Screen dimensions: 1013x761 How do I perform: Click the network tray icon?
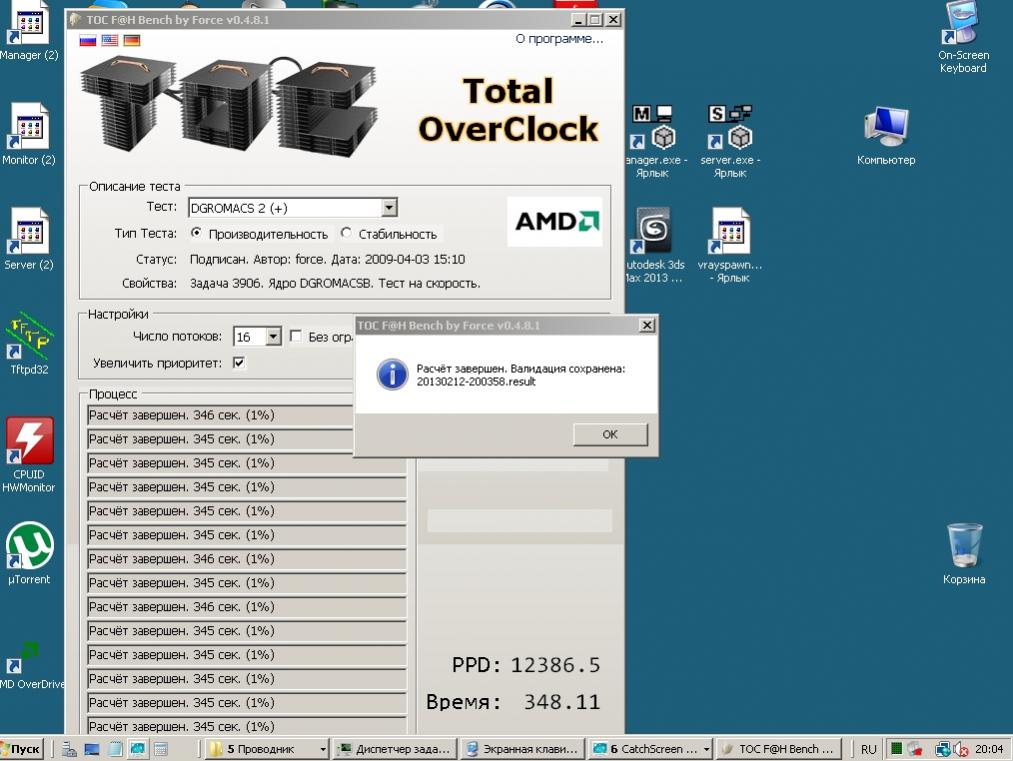pyautogui.click(x=943, y=749)
